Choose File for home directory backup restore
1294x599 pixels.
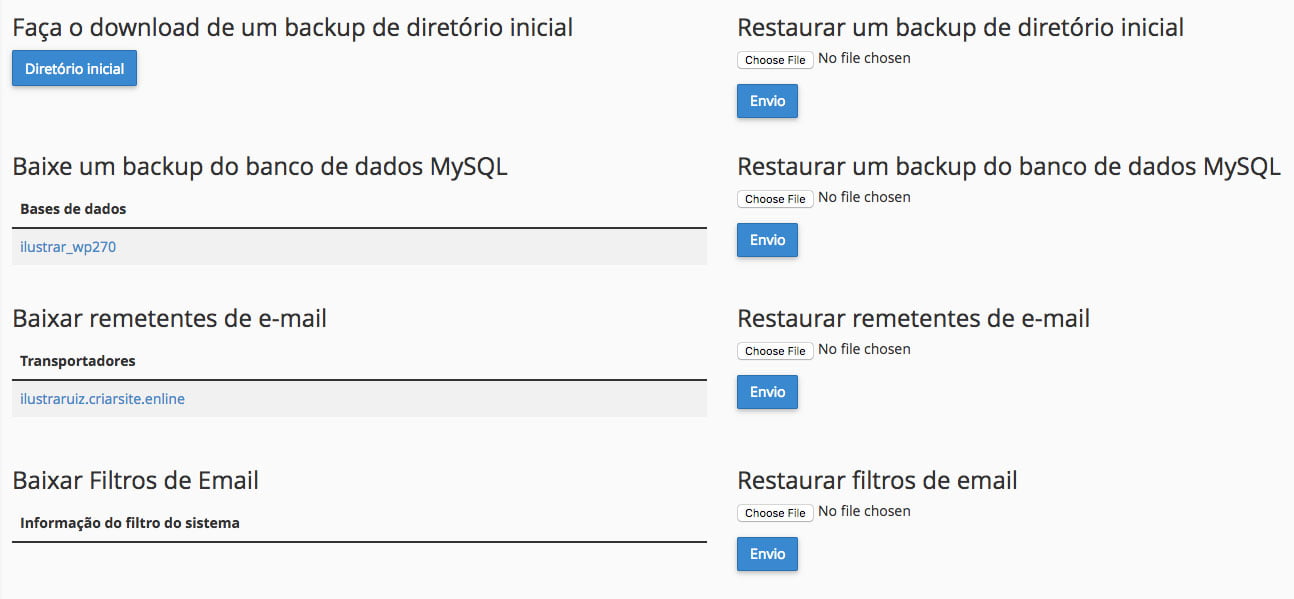[x=775, y=60]
